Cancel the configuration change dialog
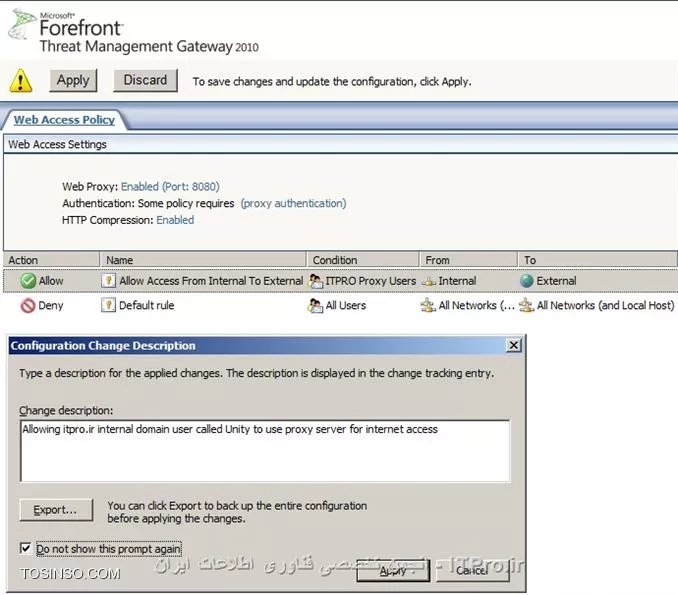The height and width of the screenshot is (595, 678). tap(472, 571)
